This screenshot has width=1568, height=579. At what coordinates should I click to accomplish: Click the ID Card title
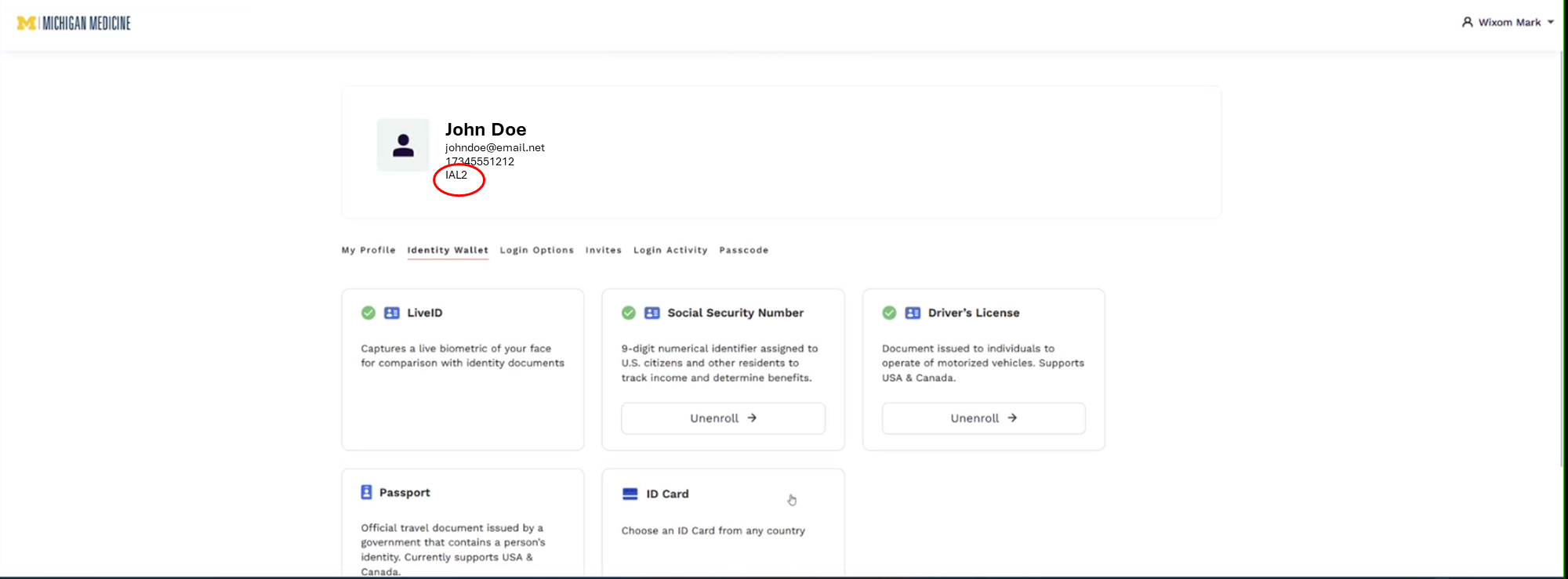pos(667,494)
